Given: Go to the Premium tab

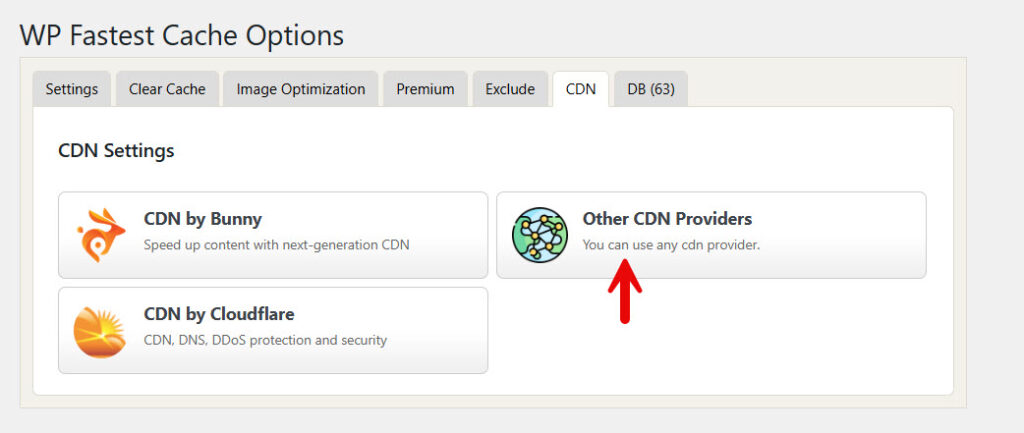Looking at the screenshot, I should pyautogui.click(x=425, y=89).
